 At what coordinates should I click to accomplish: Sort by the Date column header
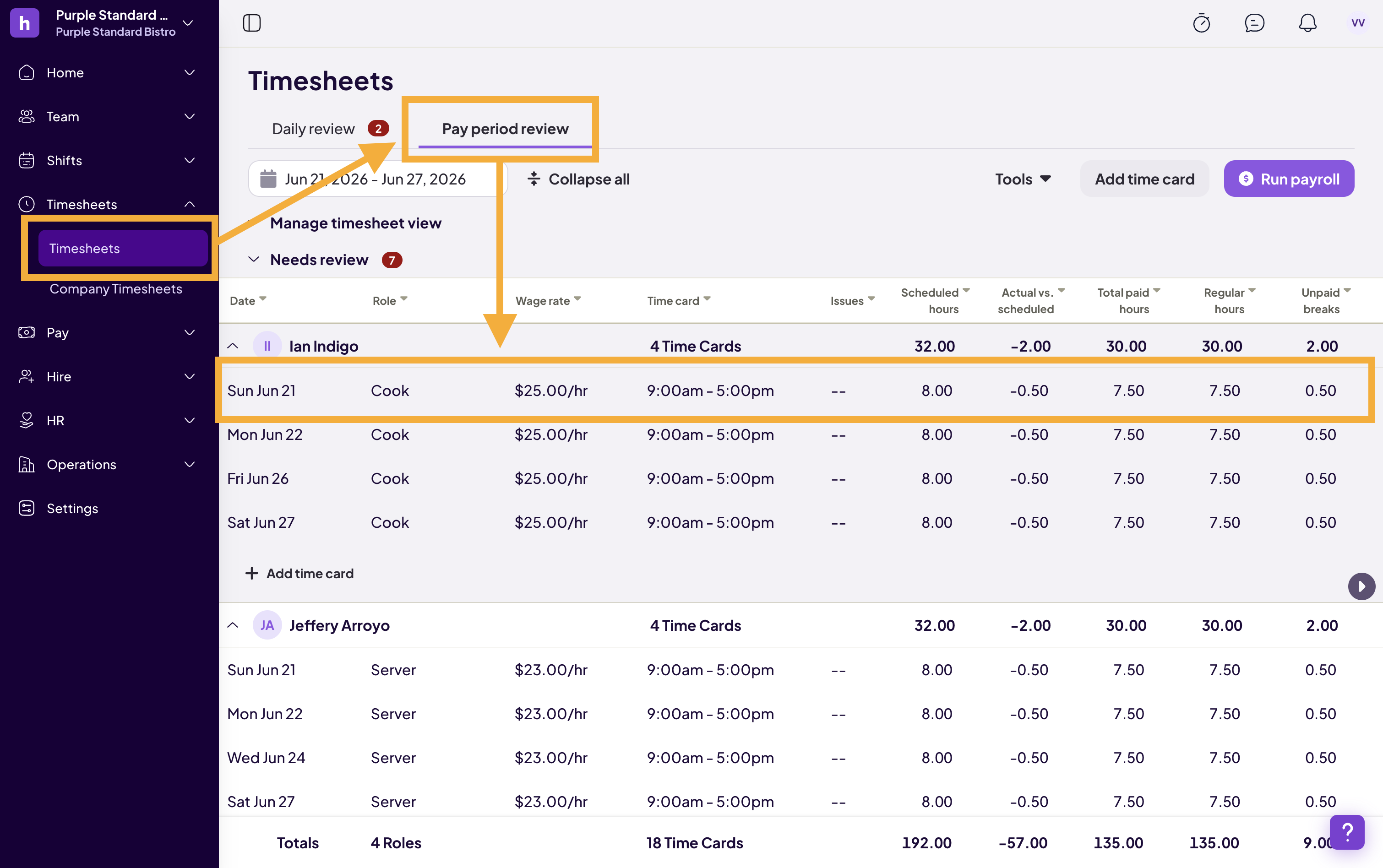[248, 301]
